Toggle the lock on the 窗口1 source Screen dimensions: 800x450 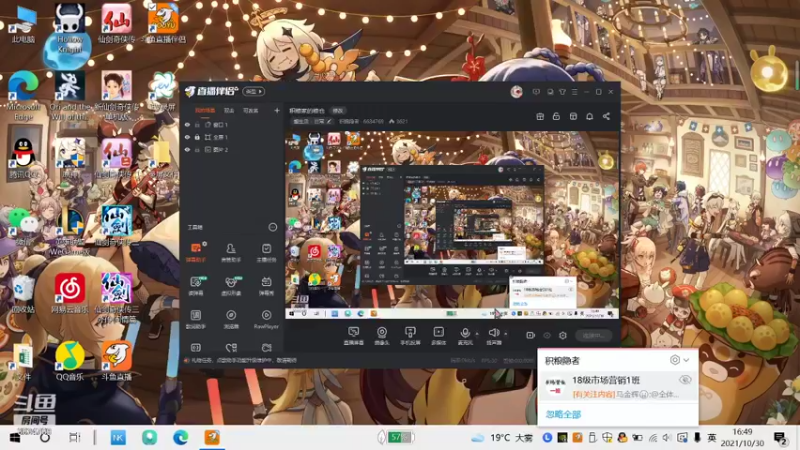[x=197, y=124]
